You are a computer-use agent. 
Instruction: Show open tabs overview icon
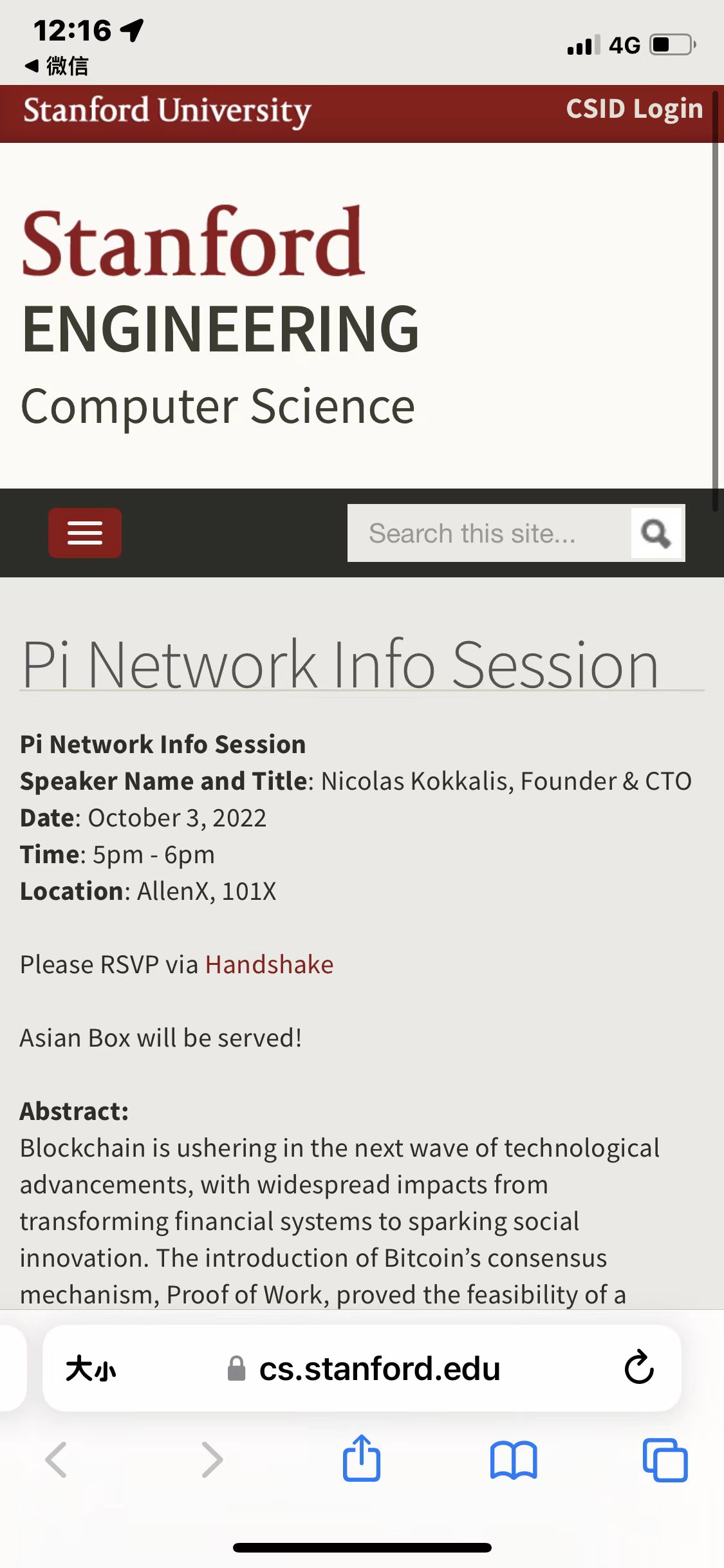[x=665, y=1460]
